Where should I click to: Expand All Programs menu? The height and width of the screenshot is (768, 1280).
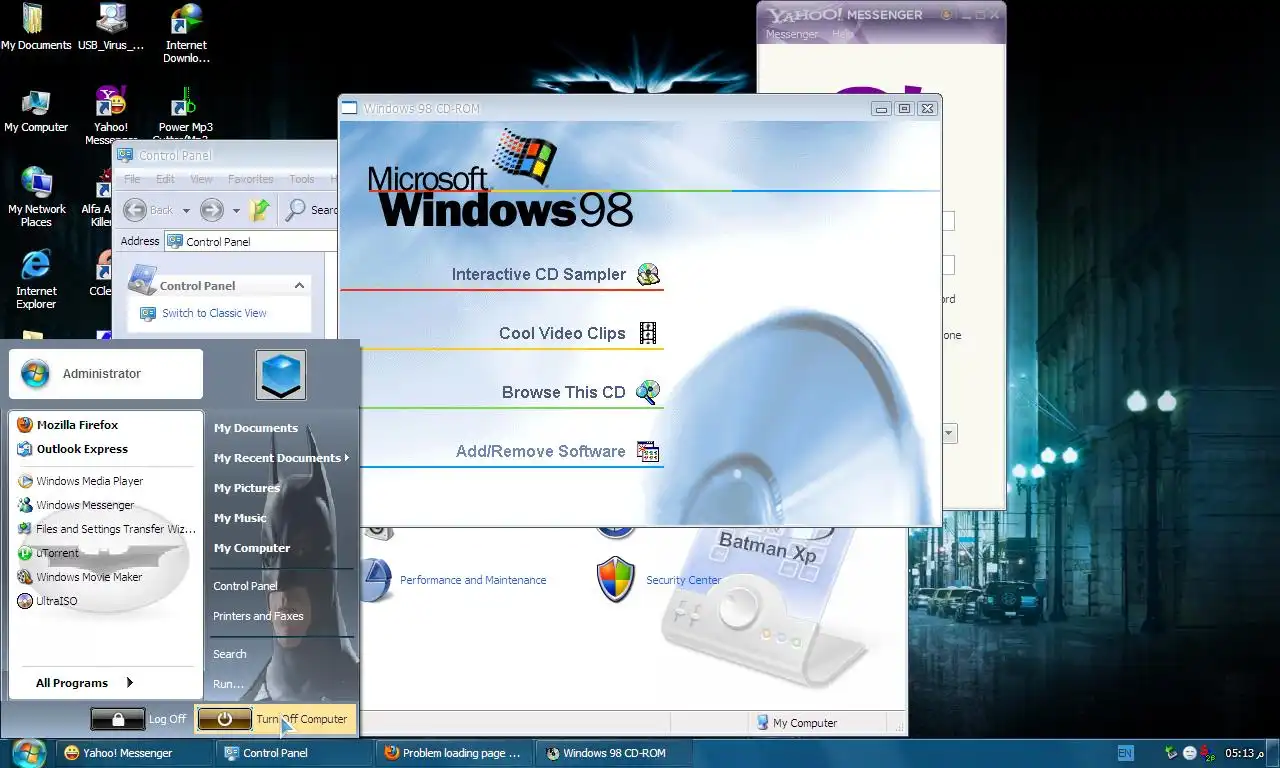pos(84,683)
